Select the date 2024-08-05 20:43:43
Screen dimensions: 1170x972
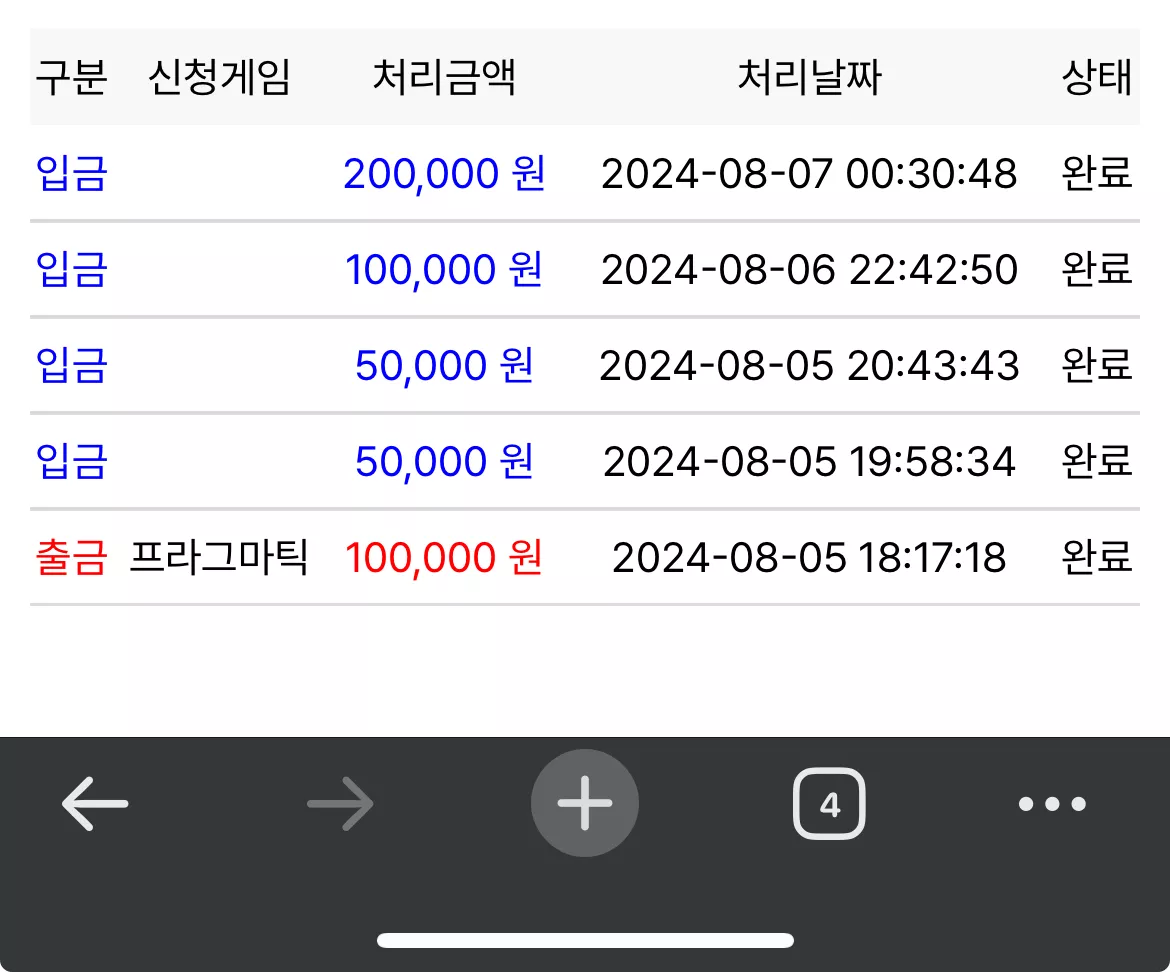pyautogui.click(x=810, y=366)
